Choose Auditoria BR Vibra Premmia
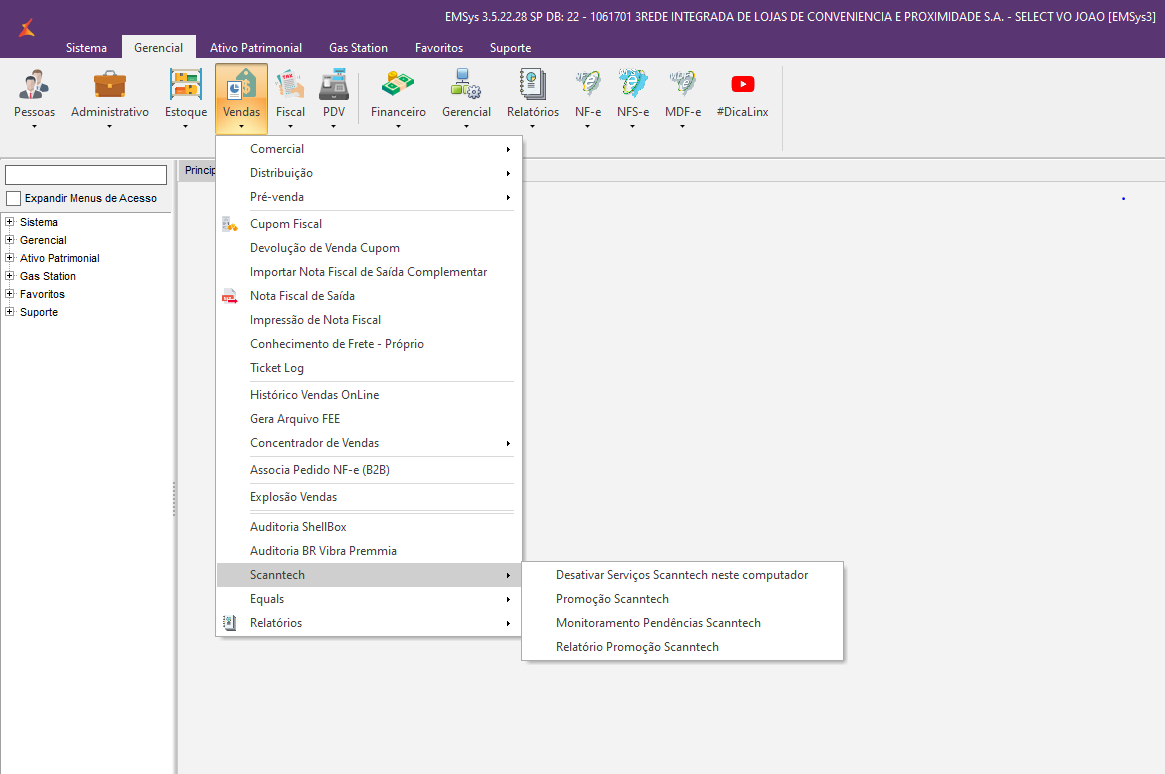This screenshot has height=774, width=1165. pos(369,551)
